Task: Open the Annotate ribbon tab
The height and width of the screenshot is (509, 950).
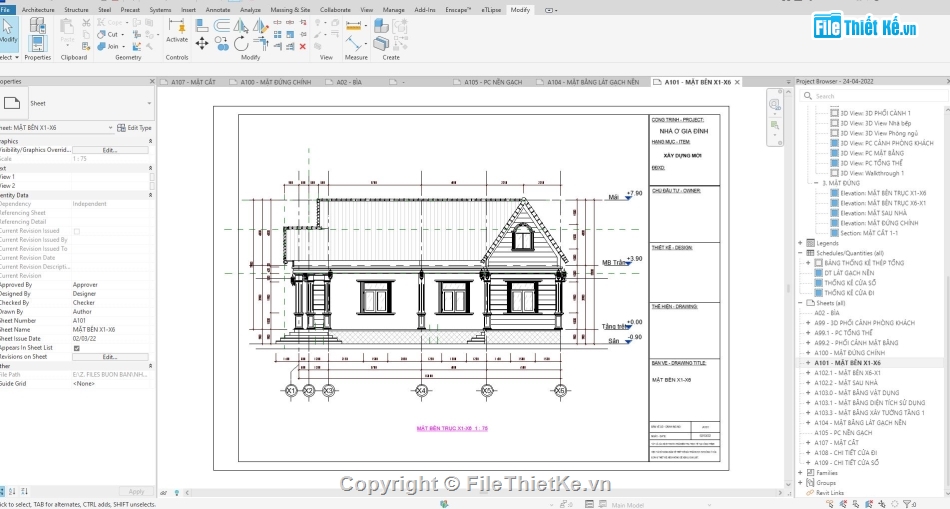Action: click(x=218, y=10)
